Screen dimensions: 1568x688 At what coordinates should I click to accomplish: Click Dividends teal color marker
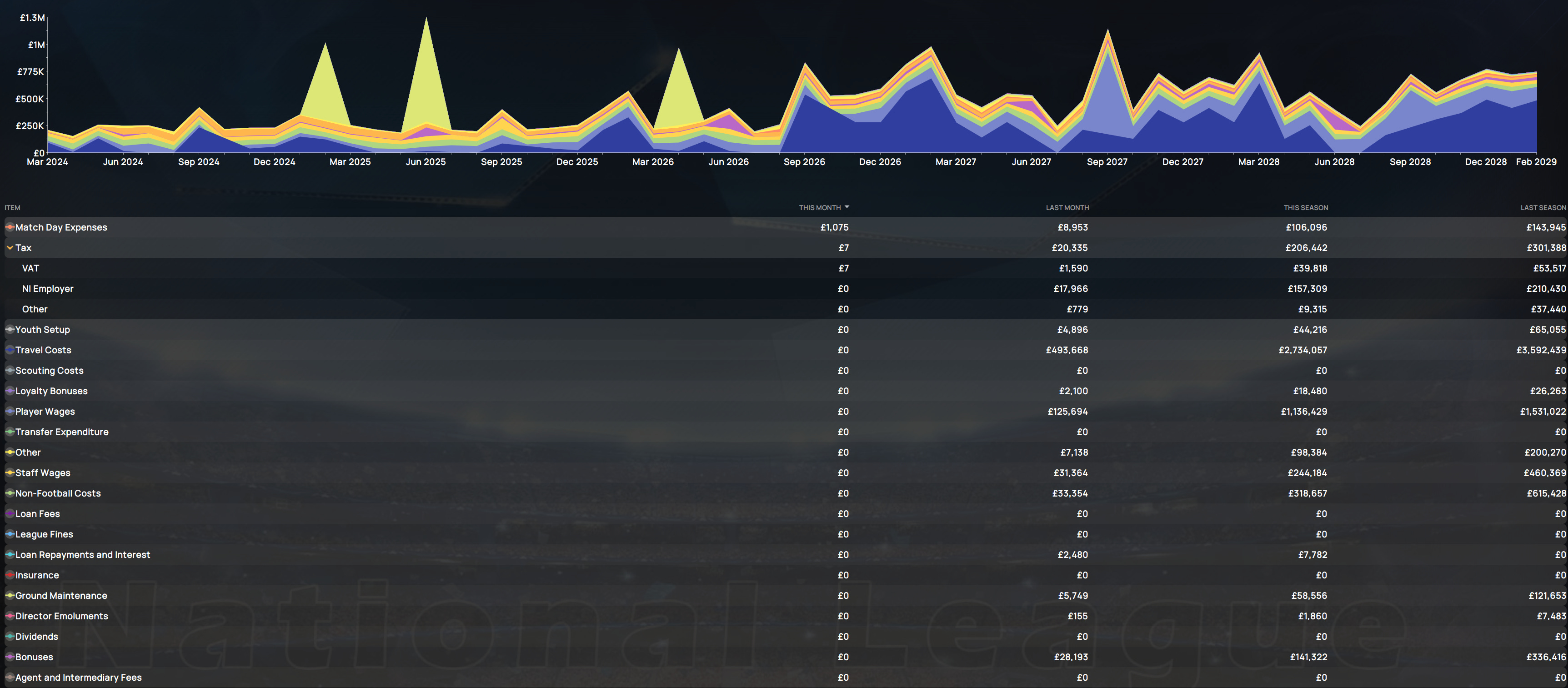[10, 636]
